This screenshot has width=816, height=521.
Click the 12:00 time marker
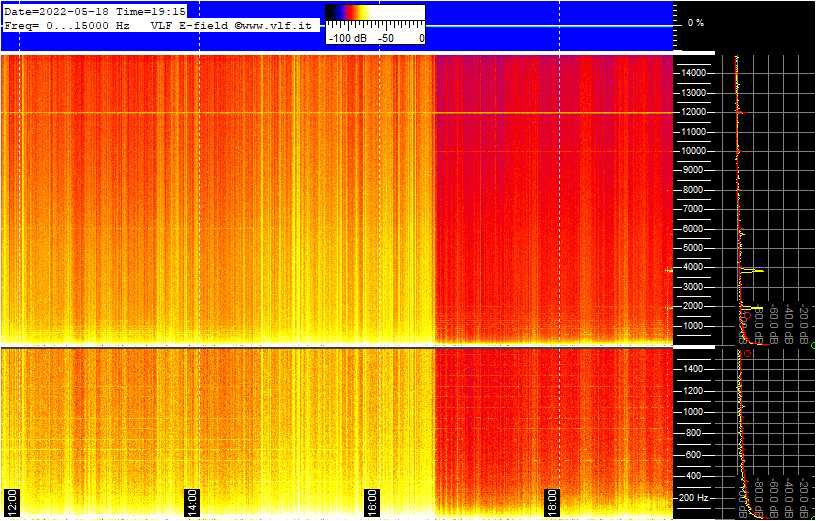12,498
